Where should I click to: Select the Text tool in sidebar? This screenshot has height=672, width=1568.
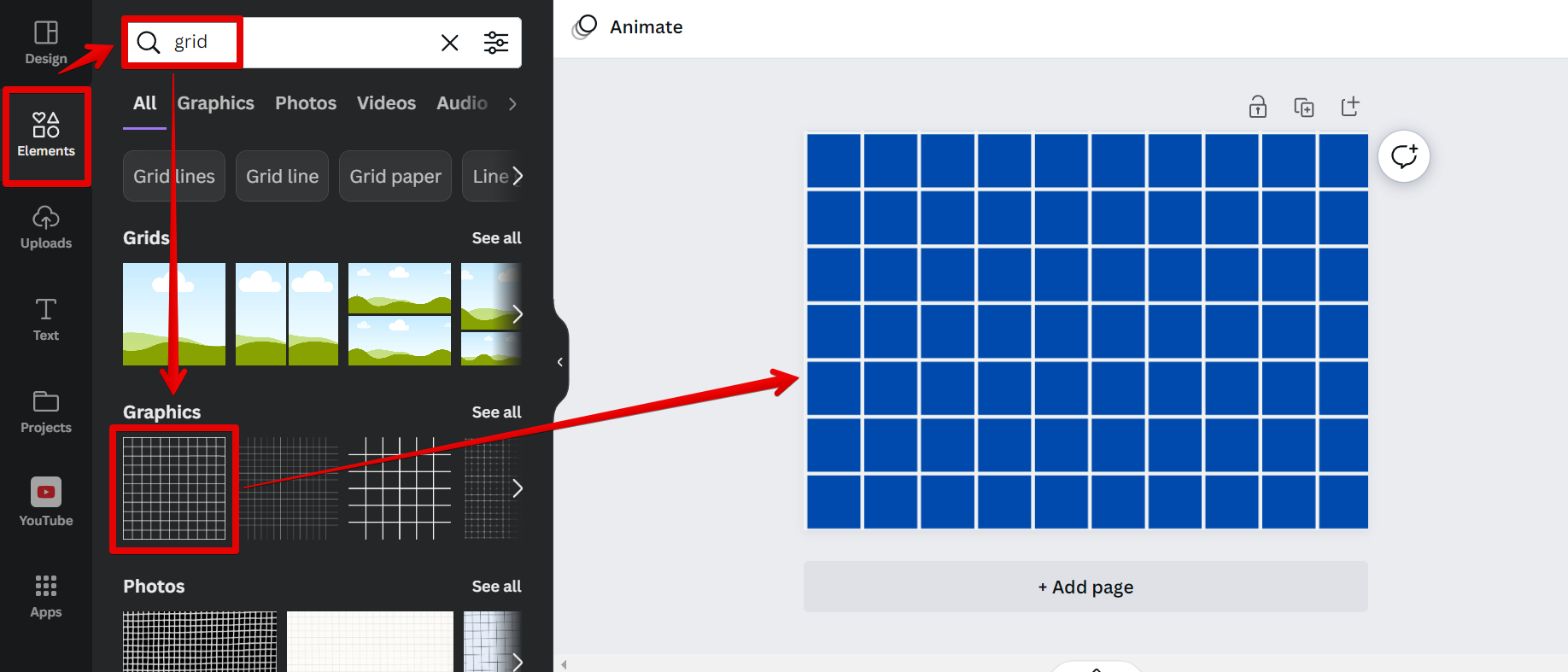click(46, 319)
